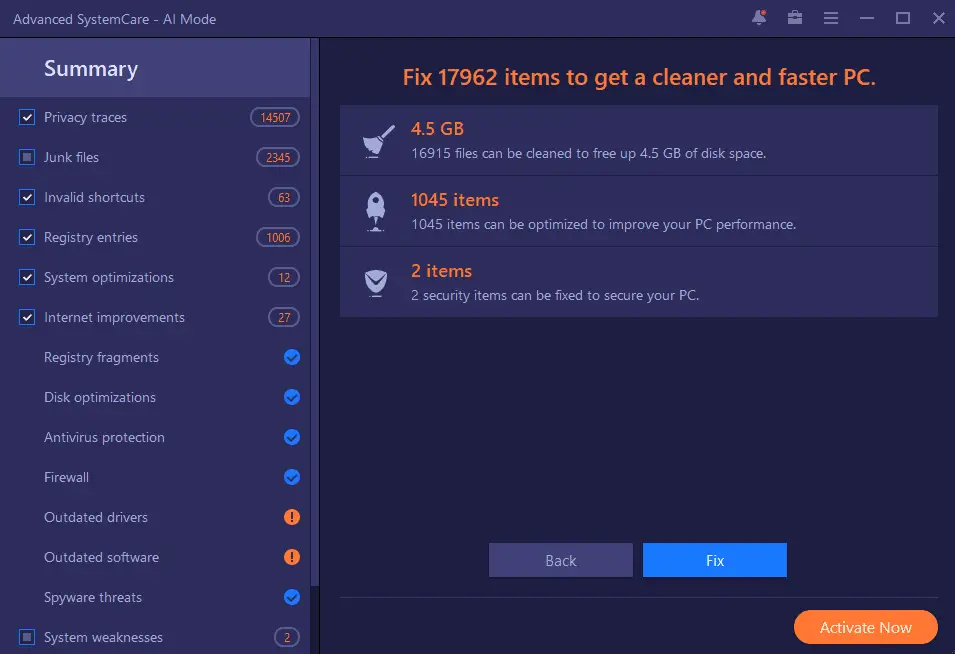Select the Registry fragments label
Screen dimensions: 955x654
click(102, 357)
